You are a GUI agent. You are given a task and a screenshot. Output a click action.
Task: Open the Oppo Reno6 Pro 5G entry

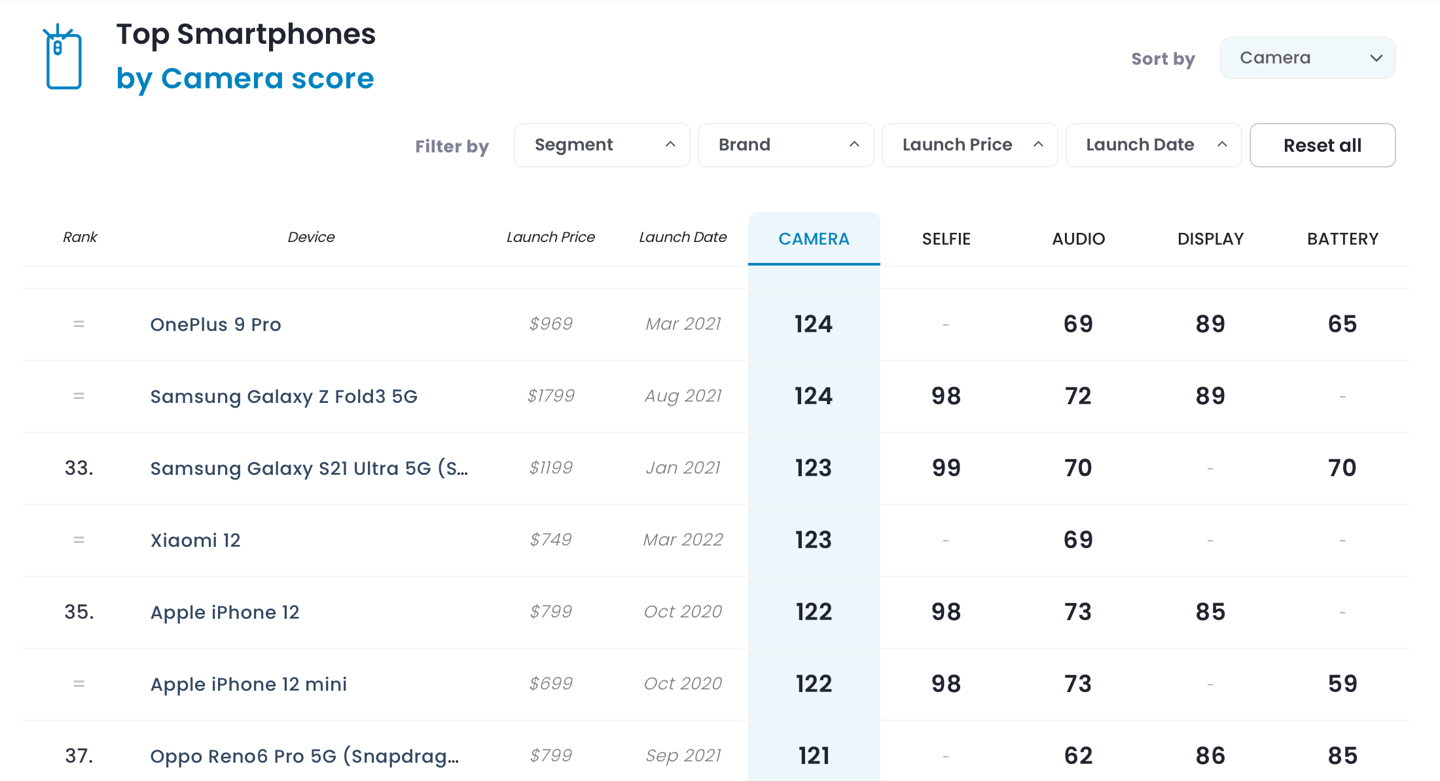304,756
